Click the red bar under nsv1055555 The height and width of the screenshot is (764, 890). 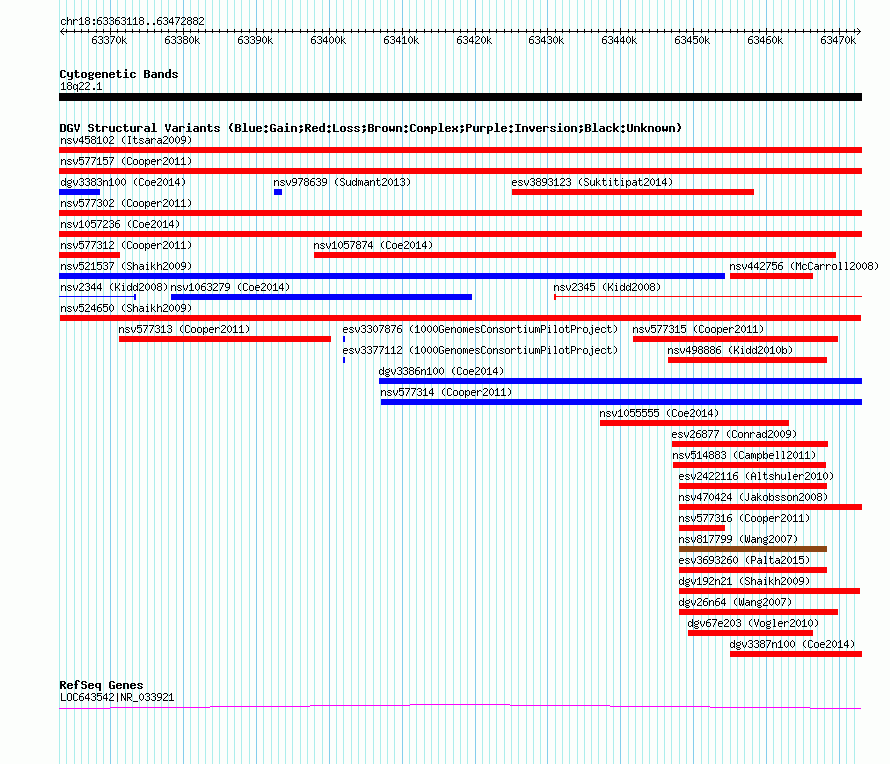pos(694,423)
